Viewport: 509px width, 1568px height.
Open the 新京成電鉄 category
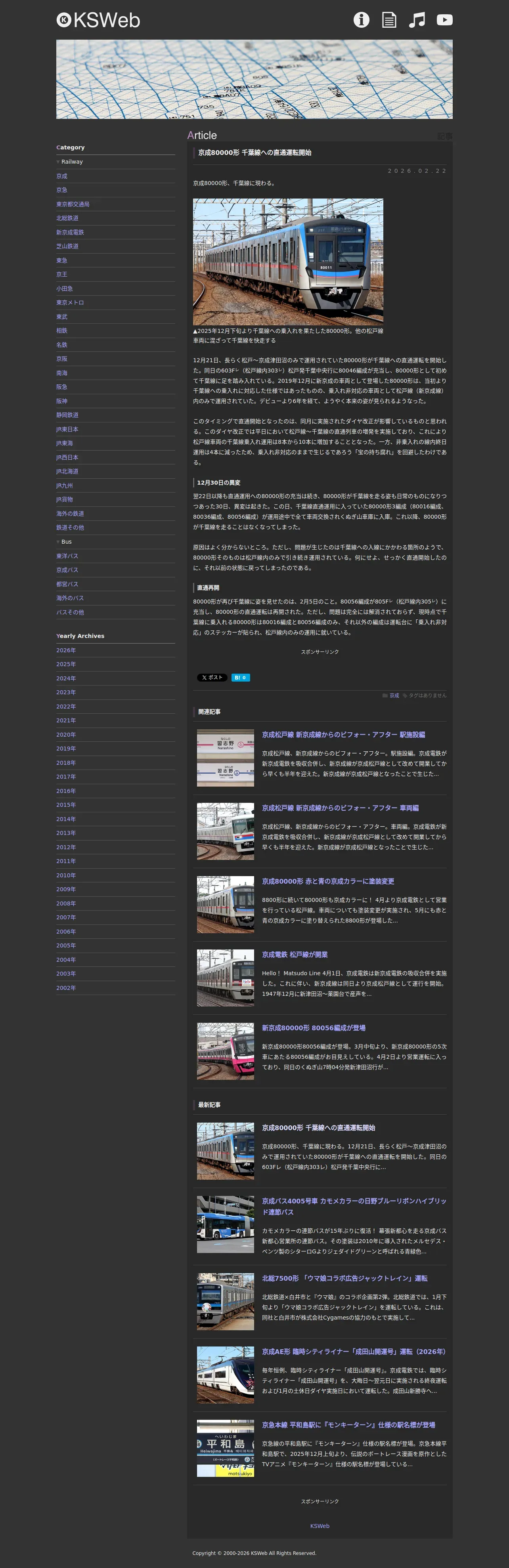coord(70,232)
